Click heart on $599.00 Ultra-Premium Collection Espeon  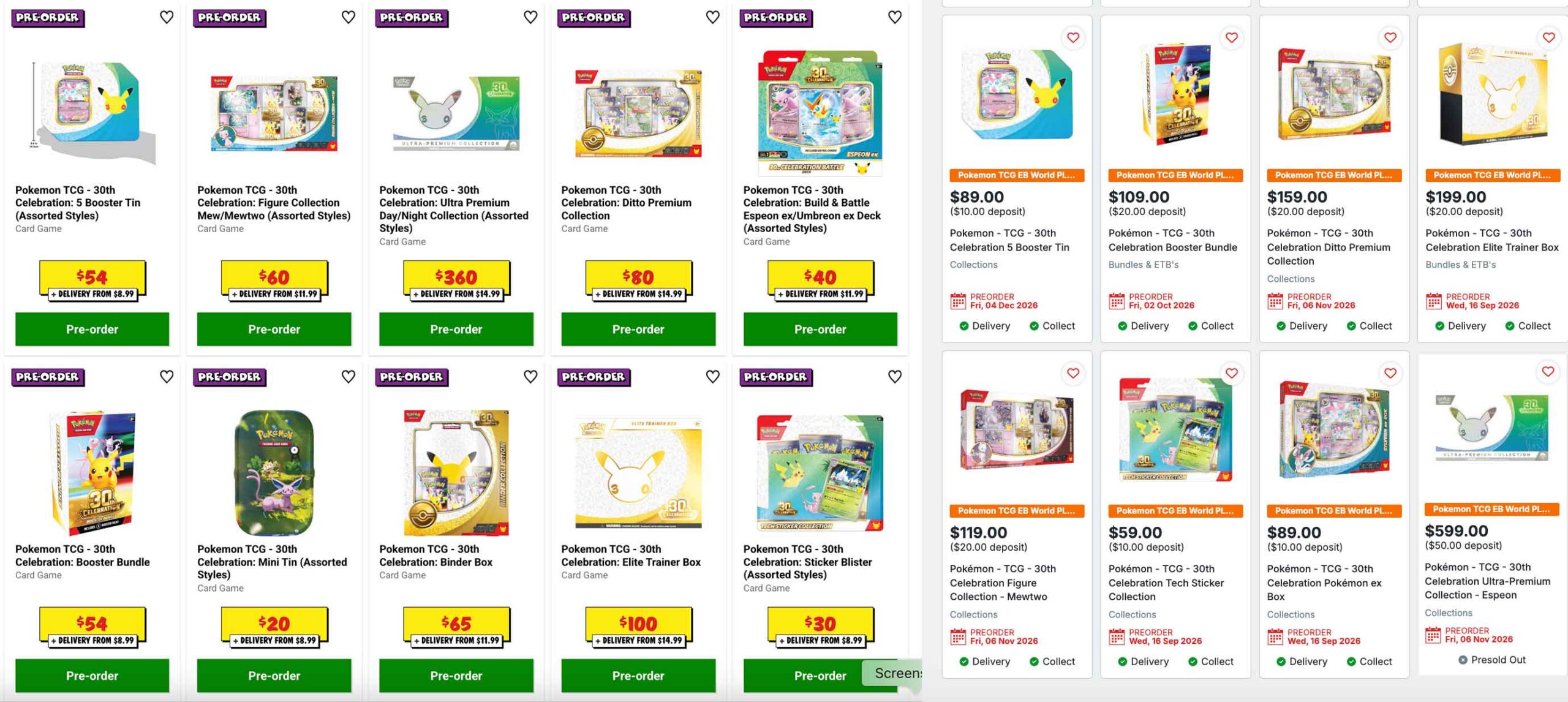click(x=1548, y=371)
